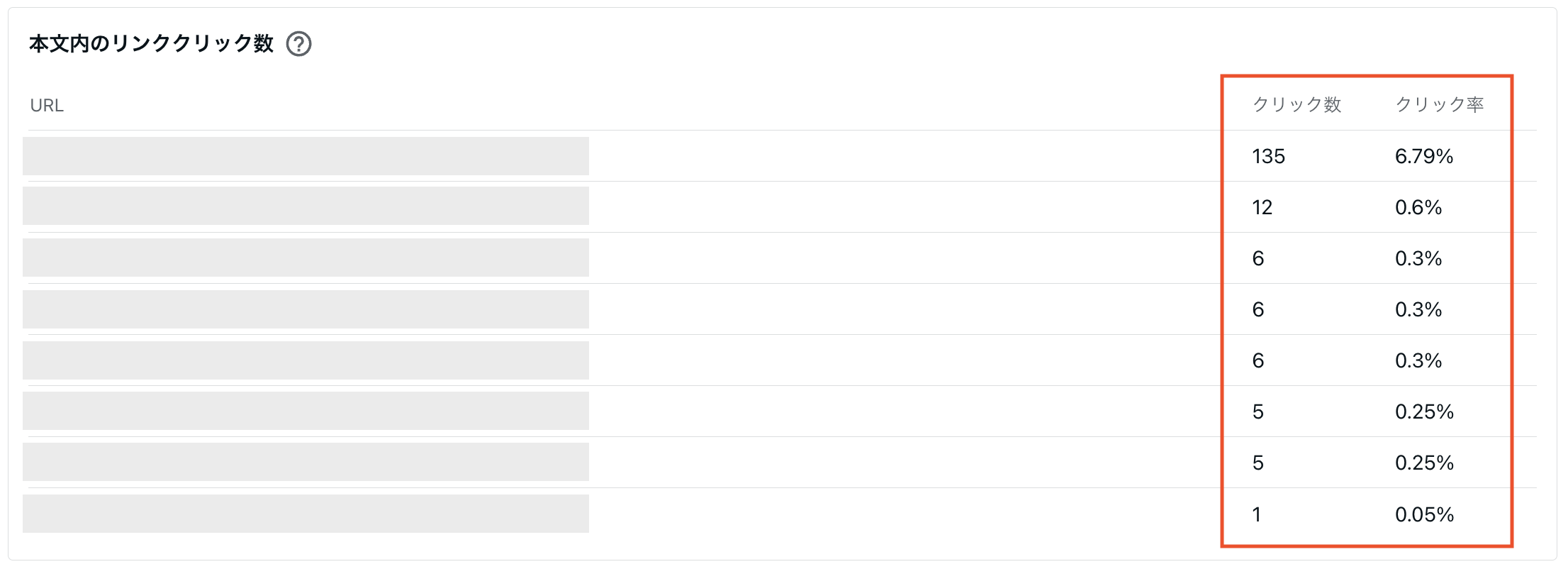Open the last URL with 1 click

(x=306, y=514)
